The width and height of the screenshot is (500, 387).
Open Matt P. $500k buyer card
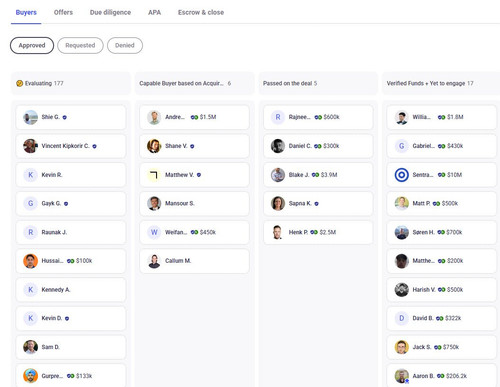click(x=442, y=203)
